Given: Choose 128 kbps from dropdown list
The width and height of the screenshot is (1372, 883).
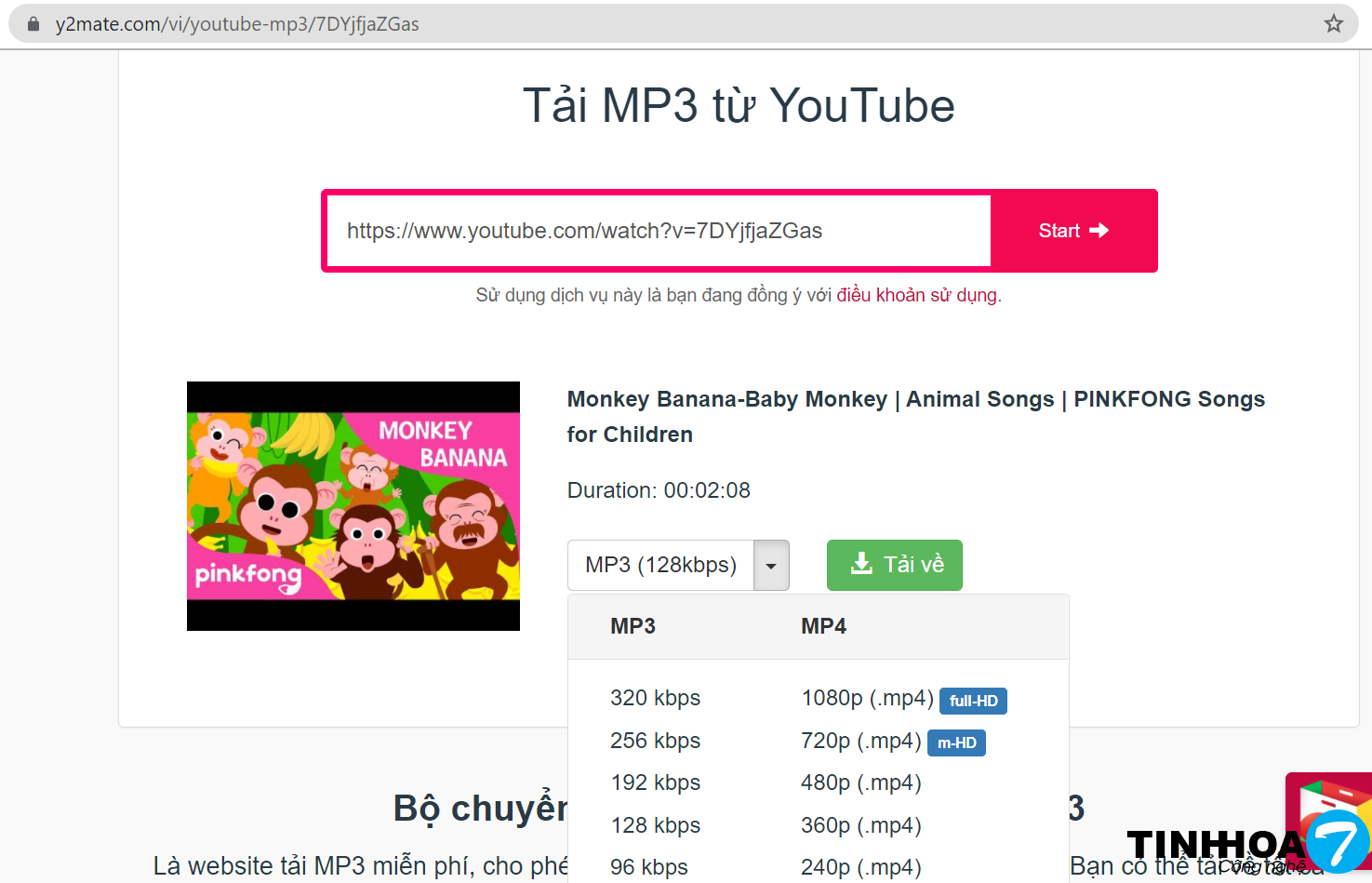Looking at the screenshot, I should (x=655, y=825).
